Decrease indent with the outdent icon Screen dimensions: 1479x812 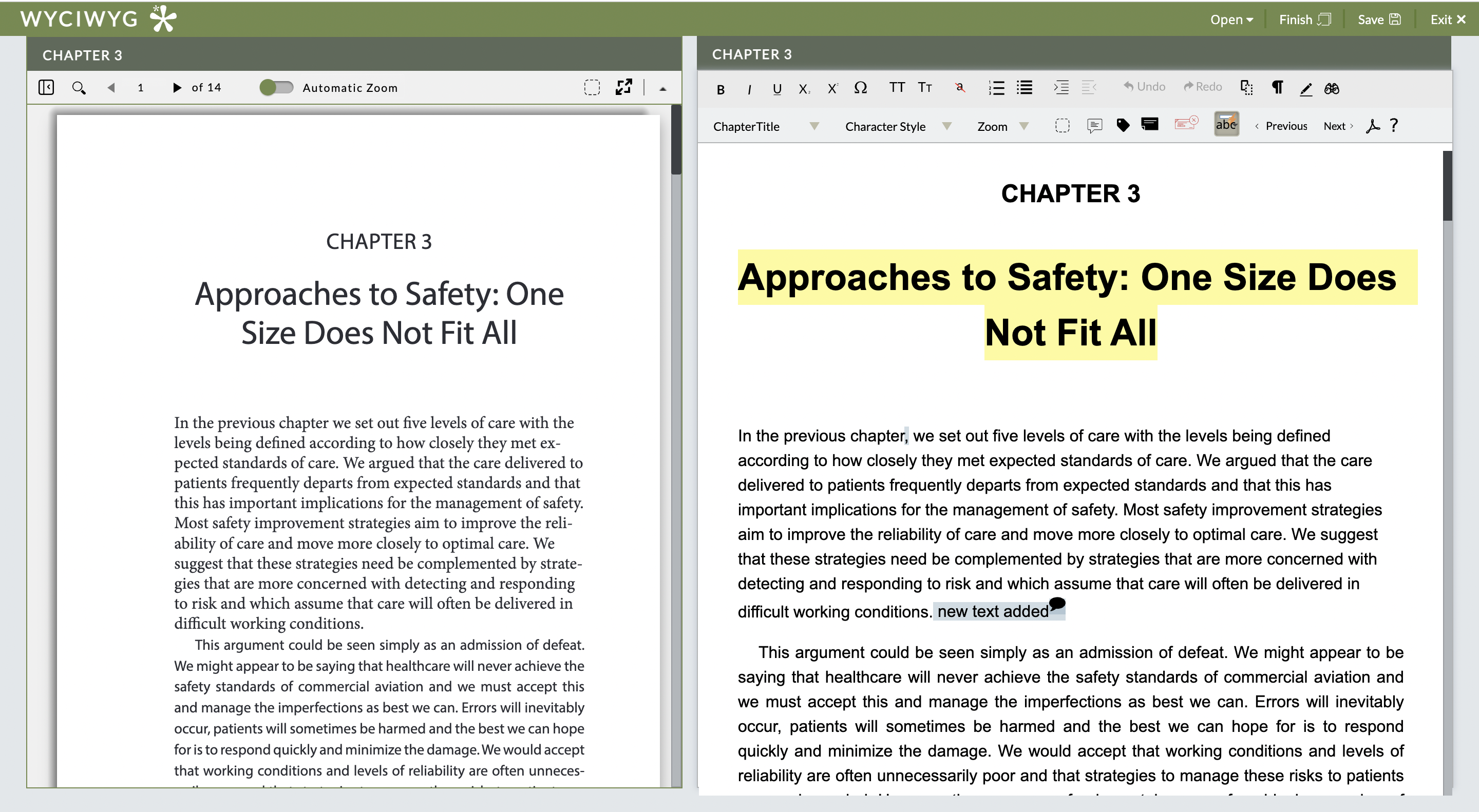1089,88
